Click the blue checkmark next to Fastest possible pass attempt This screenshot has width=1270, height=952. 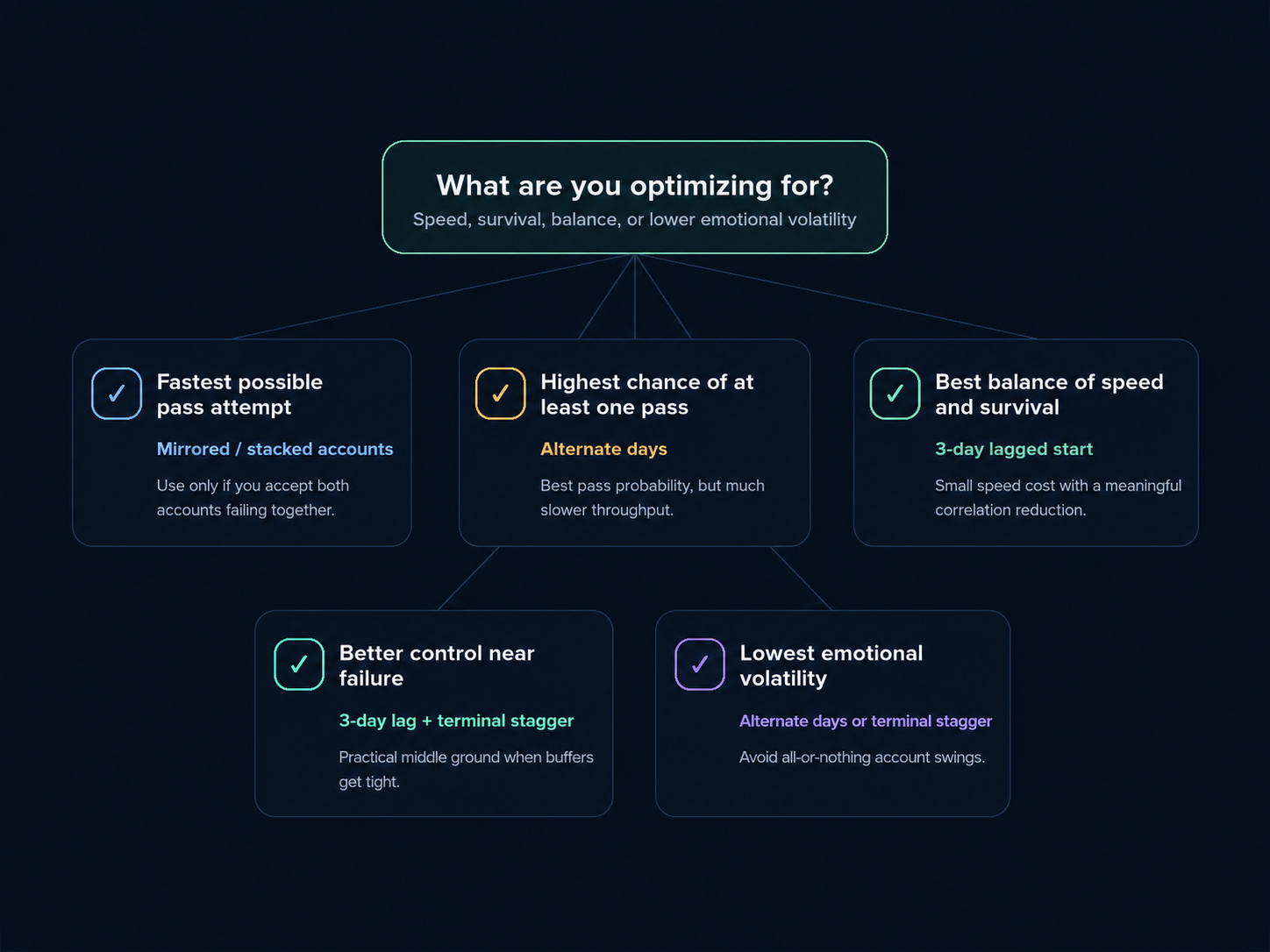117,394
